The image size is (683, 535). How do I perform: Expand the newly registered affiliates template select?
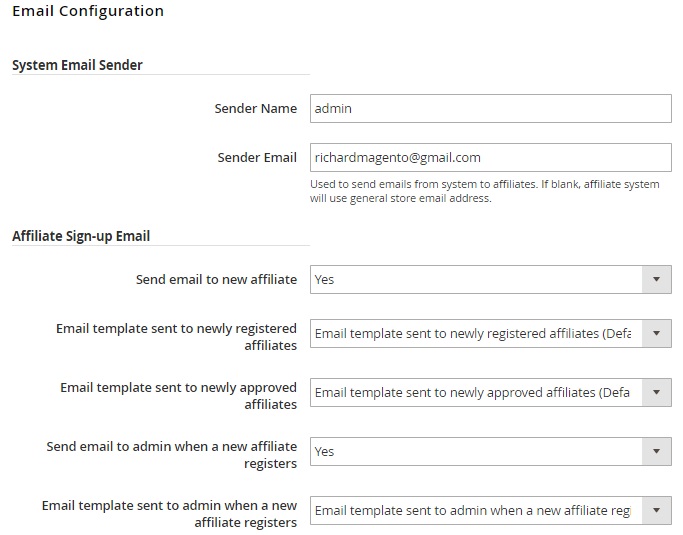point(475,334)
